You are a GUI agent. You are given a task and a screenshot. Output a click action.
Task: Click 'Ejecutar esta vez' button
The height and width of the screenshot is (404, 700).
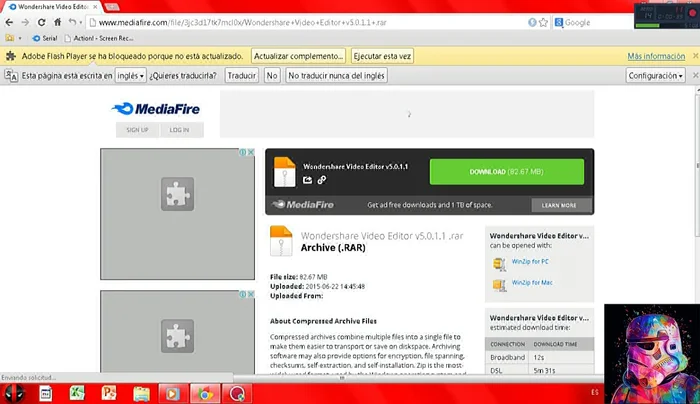[x=382, y=56]
